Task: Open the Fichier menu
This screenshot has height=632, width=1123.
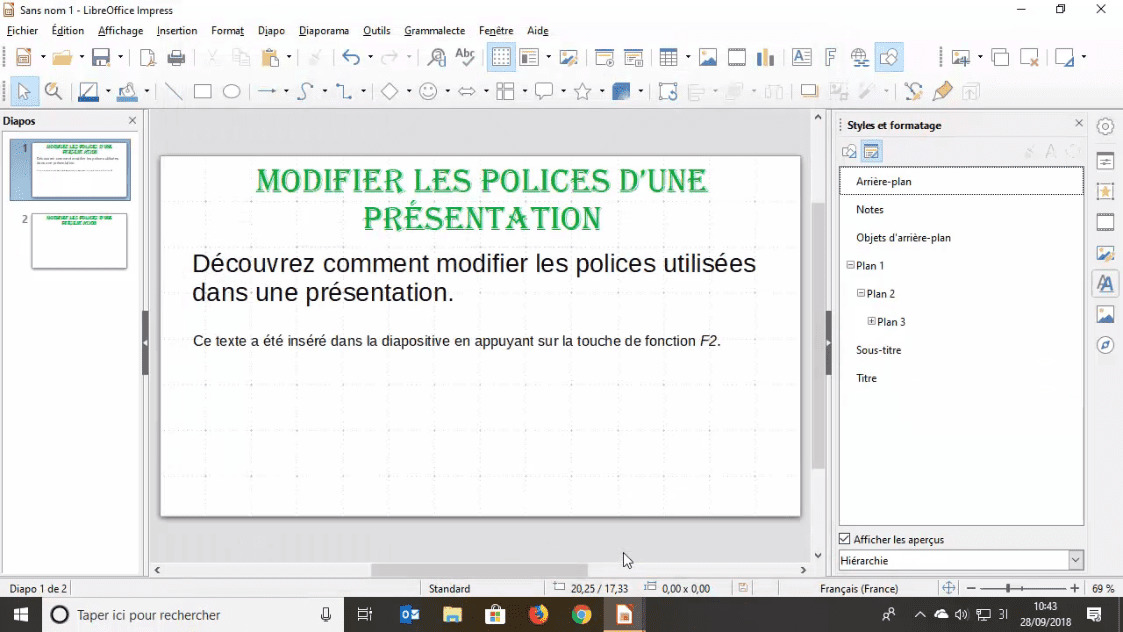Action: pos(22,31)
